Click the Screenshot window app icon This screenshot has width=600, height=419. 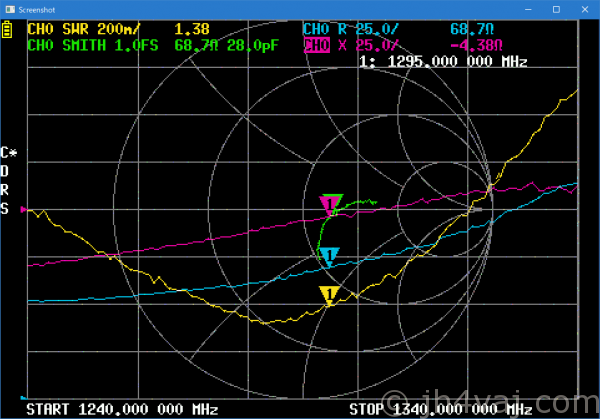click(x=11, y=9)
